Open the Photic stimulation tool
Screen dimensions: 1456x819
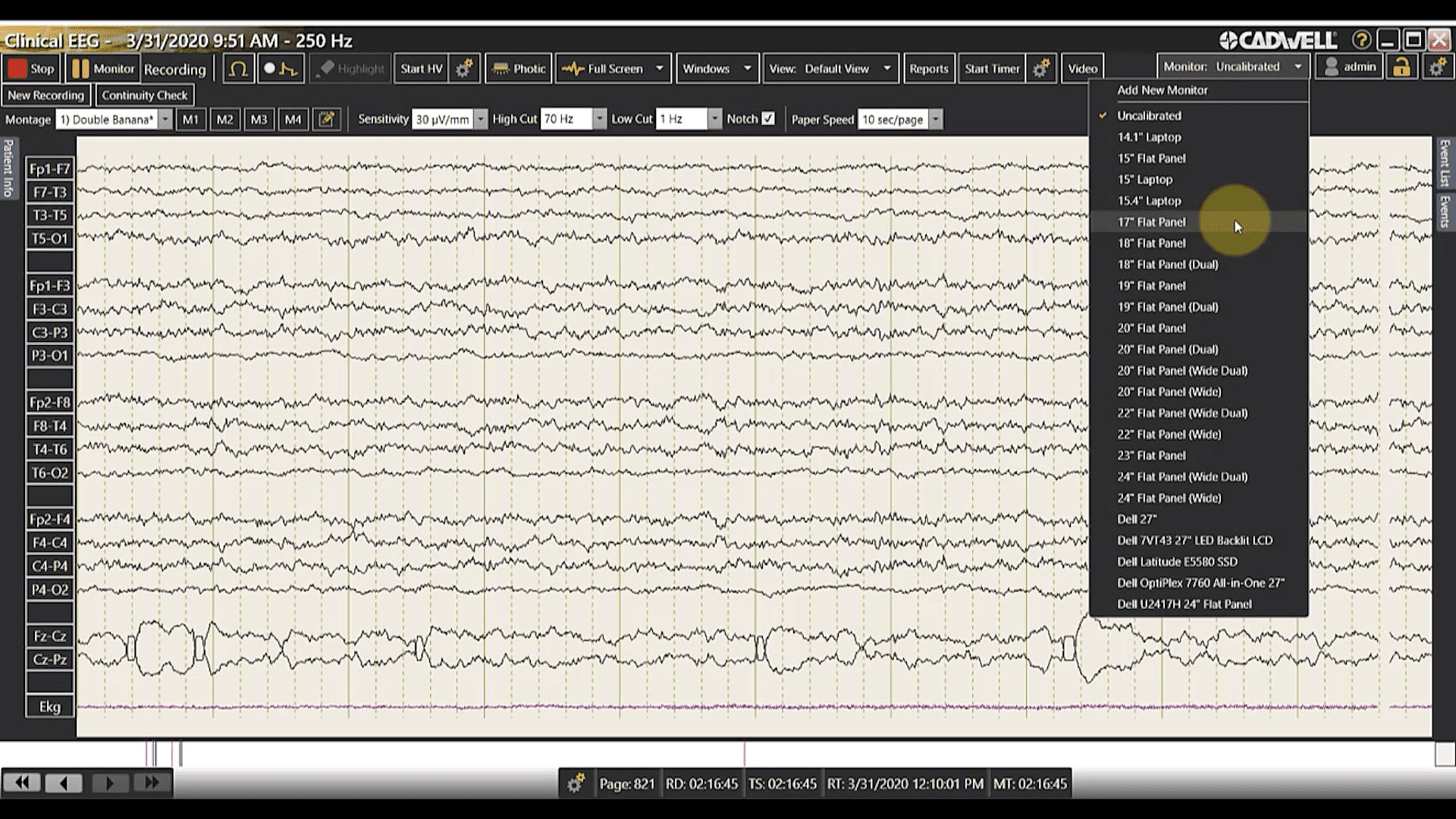tap(518, 67)
